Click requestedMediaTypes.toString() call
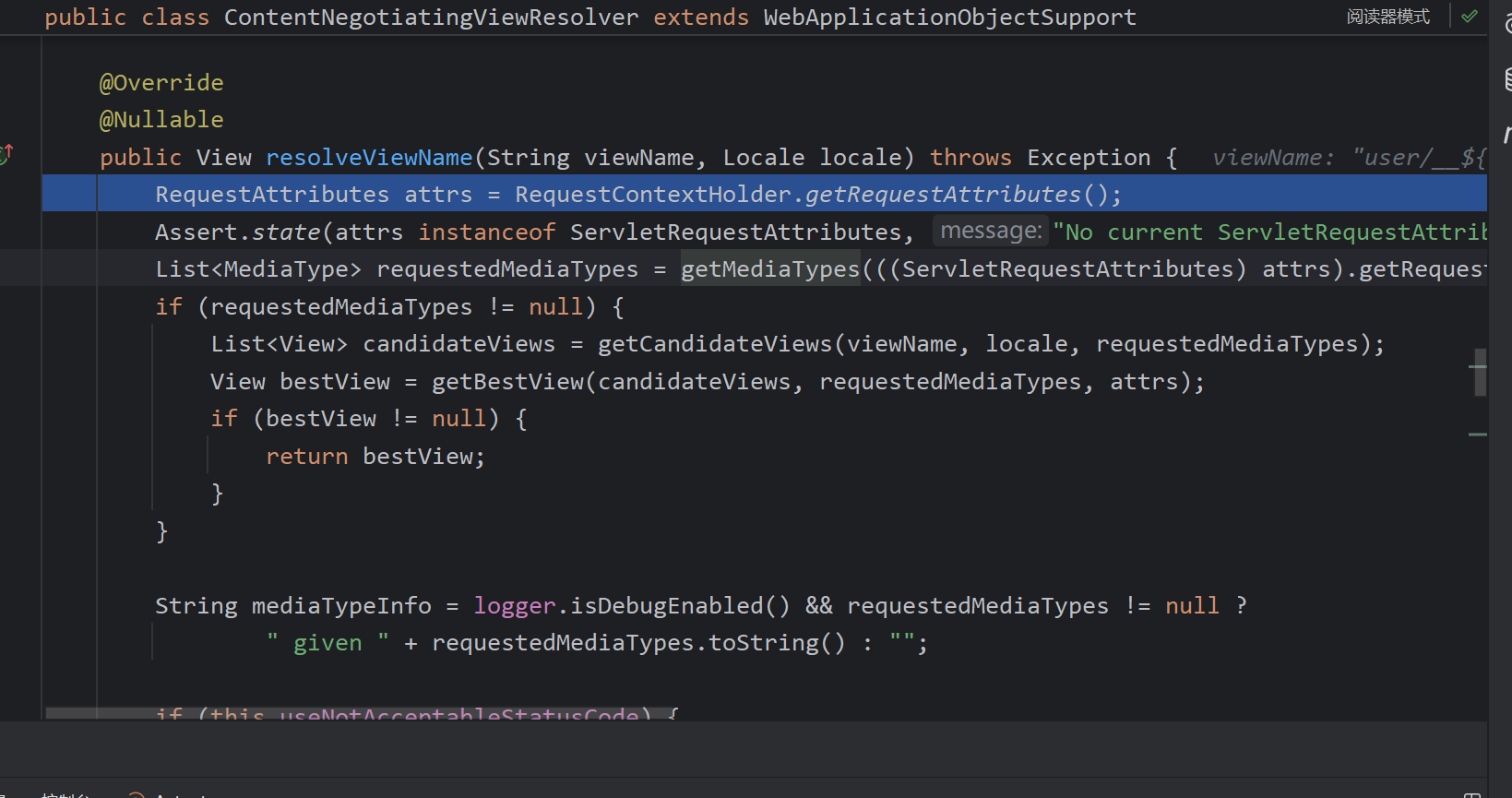The width and height of the screenshot is (1512, 798). pos(638,643)
